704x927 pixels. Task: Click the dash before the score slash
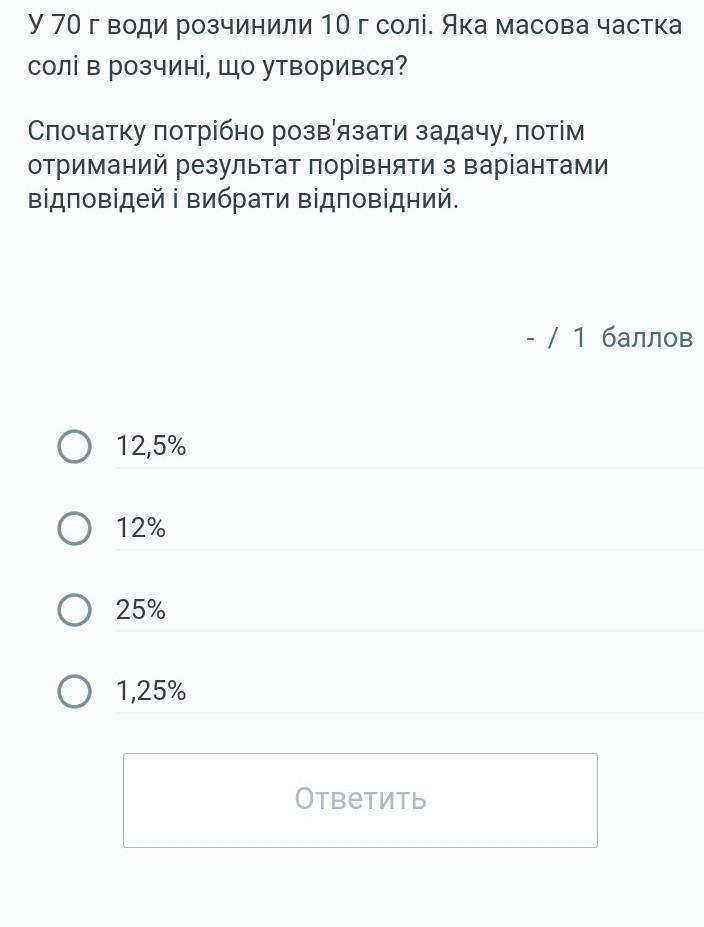click(x=530, y=338)
